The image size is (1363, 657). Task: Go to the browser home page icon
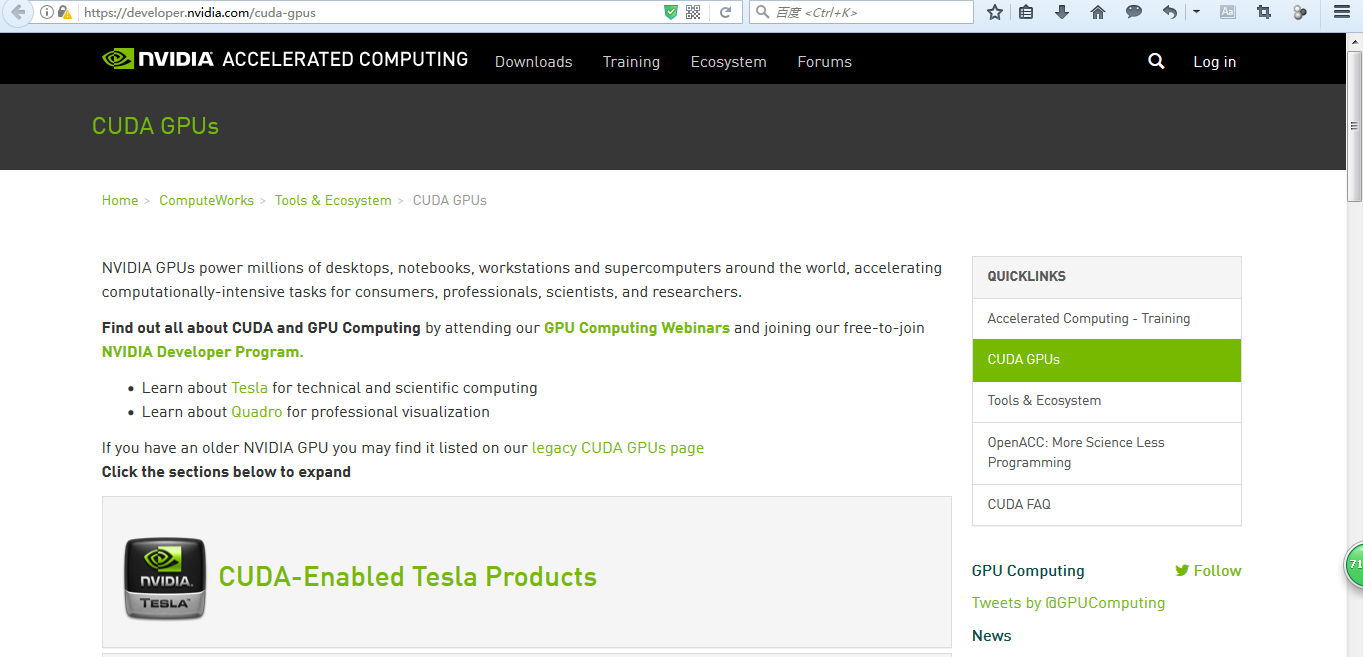click(1098, 12)
